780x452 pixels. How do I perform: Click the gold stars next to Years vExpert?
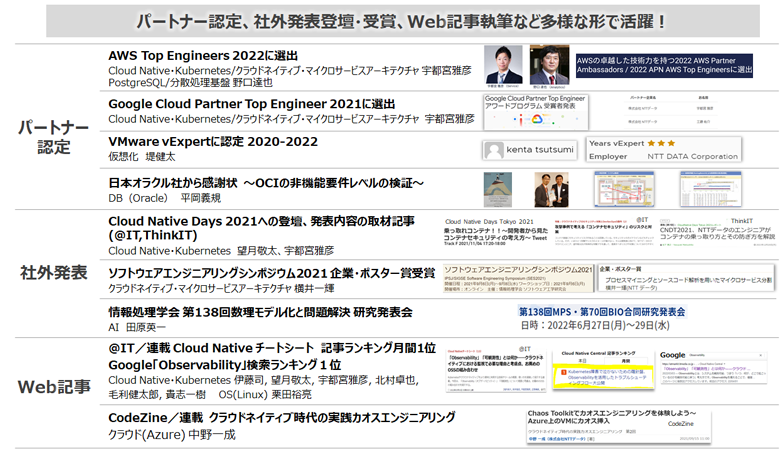(x=661, y=143)
